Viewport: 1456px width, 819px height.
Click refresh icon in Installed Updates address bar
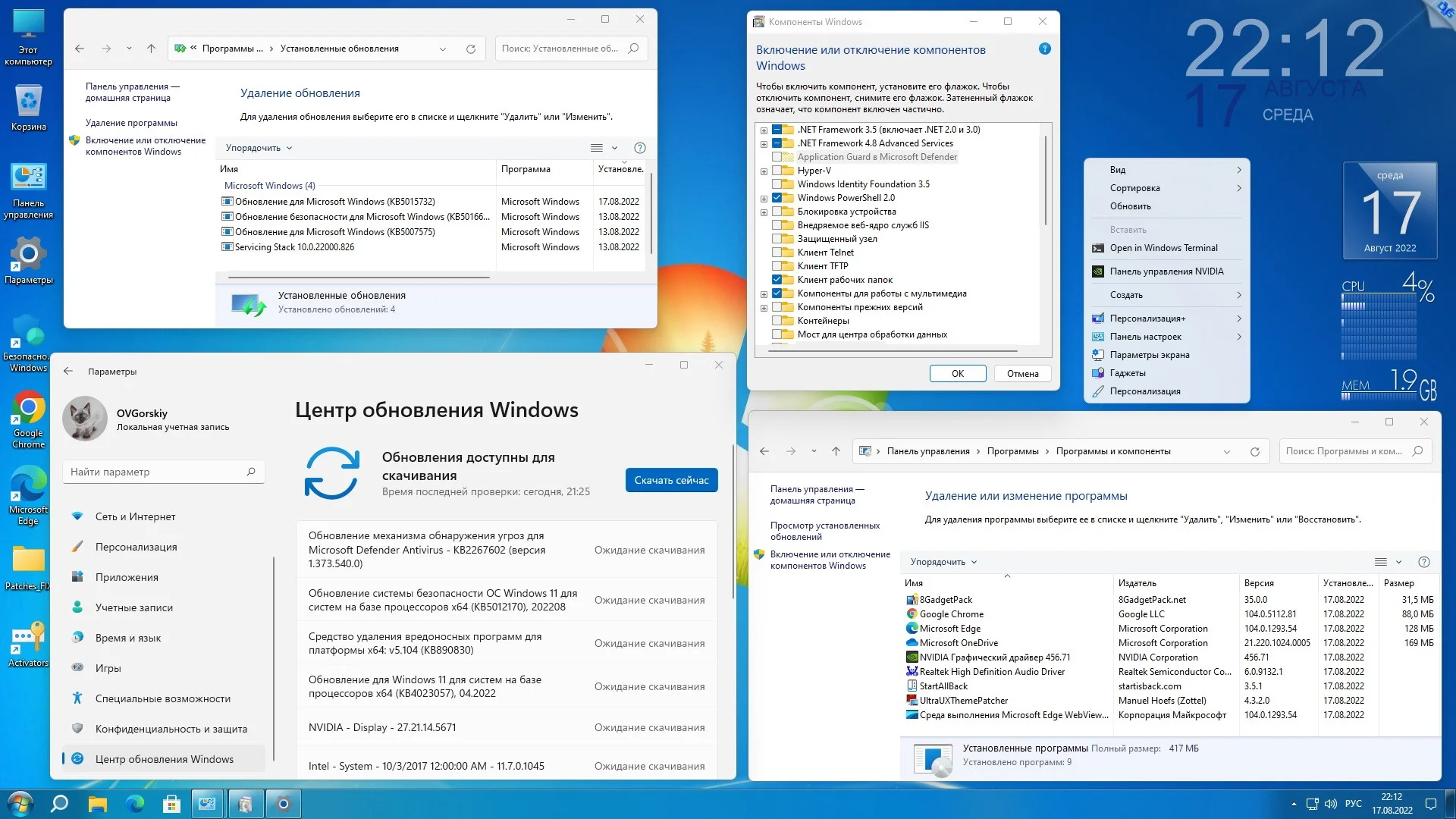pos(470,49)
